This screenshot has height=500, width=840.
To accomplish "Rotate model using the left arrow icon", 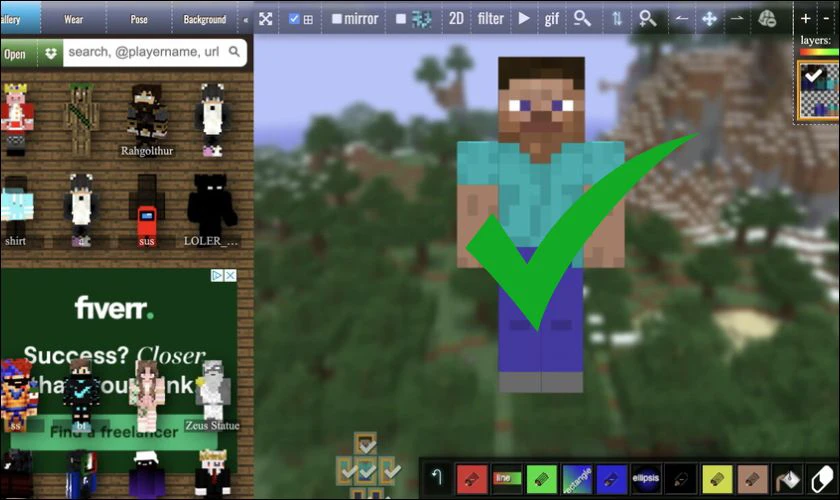I will click(681, 19).
